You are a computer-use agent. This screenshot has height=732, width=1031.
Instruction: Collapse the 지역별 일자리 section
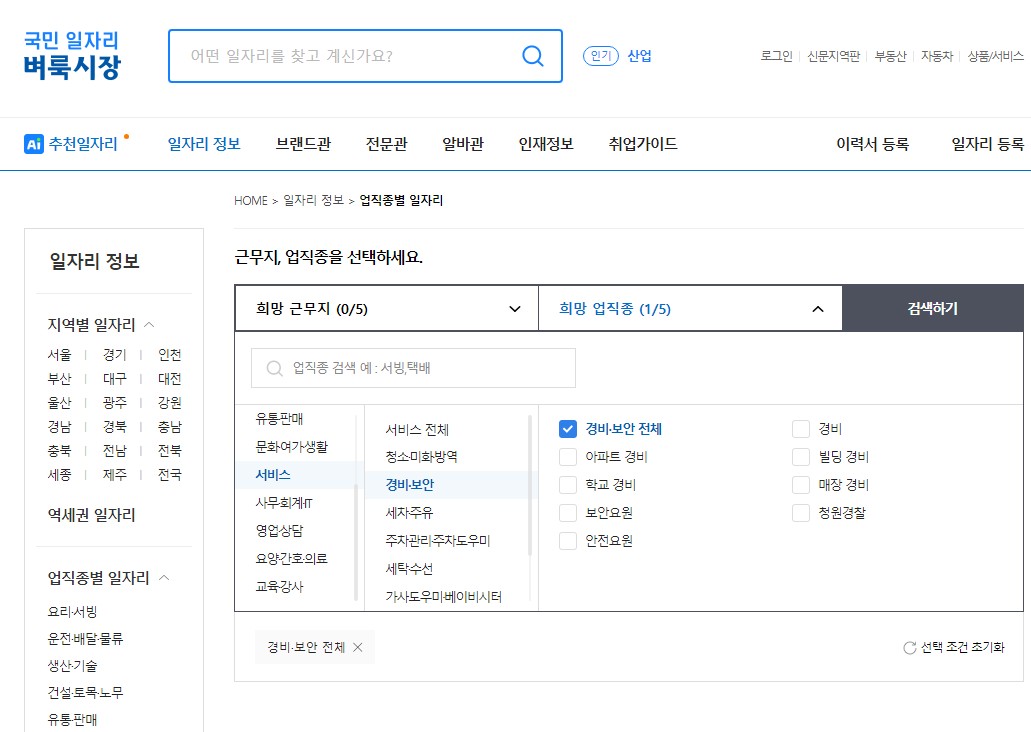pyautogui.click(x=149, y=324)
